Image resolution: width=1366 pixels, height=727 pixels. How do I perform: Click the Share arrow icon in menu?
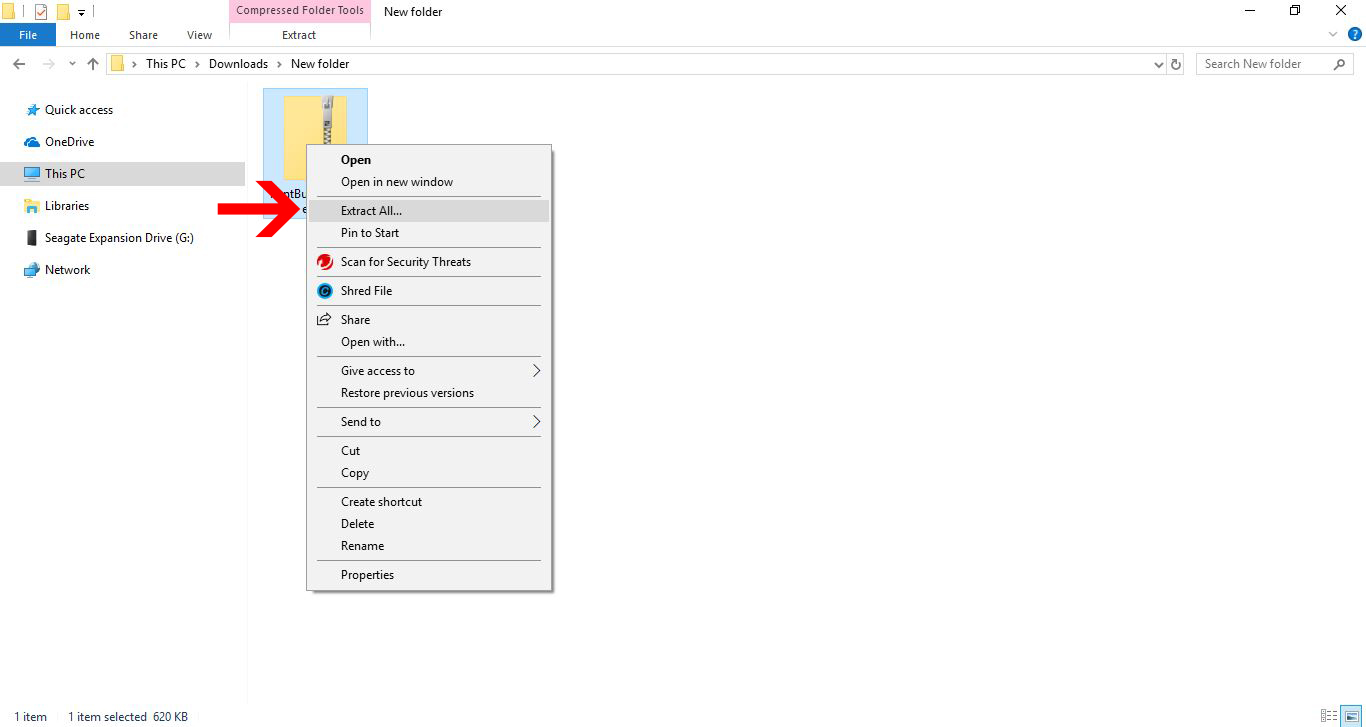pyautogui.click(x=324, y=320)
